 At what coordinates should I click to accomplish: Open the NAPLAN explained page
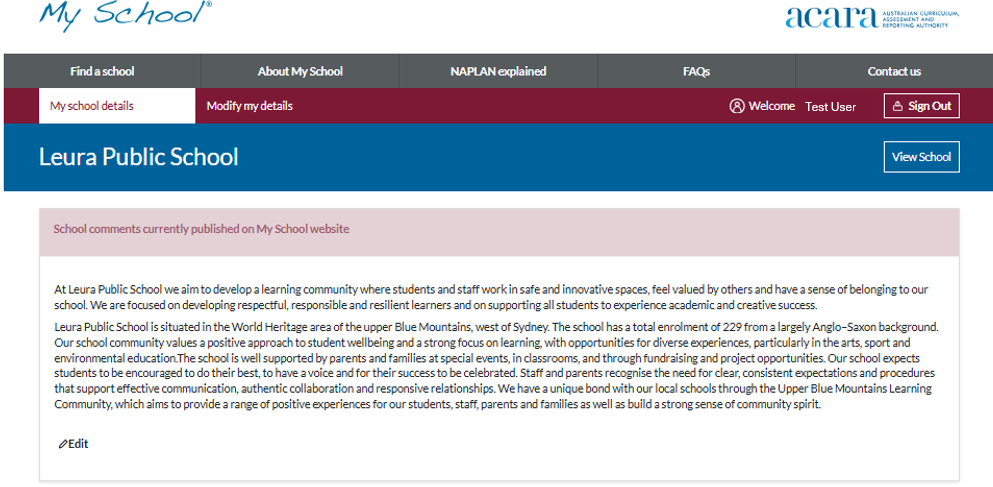(498, 71)
